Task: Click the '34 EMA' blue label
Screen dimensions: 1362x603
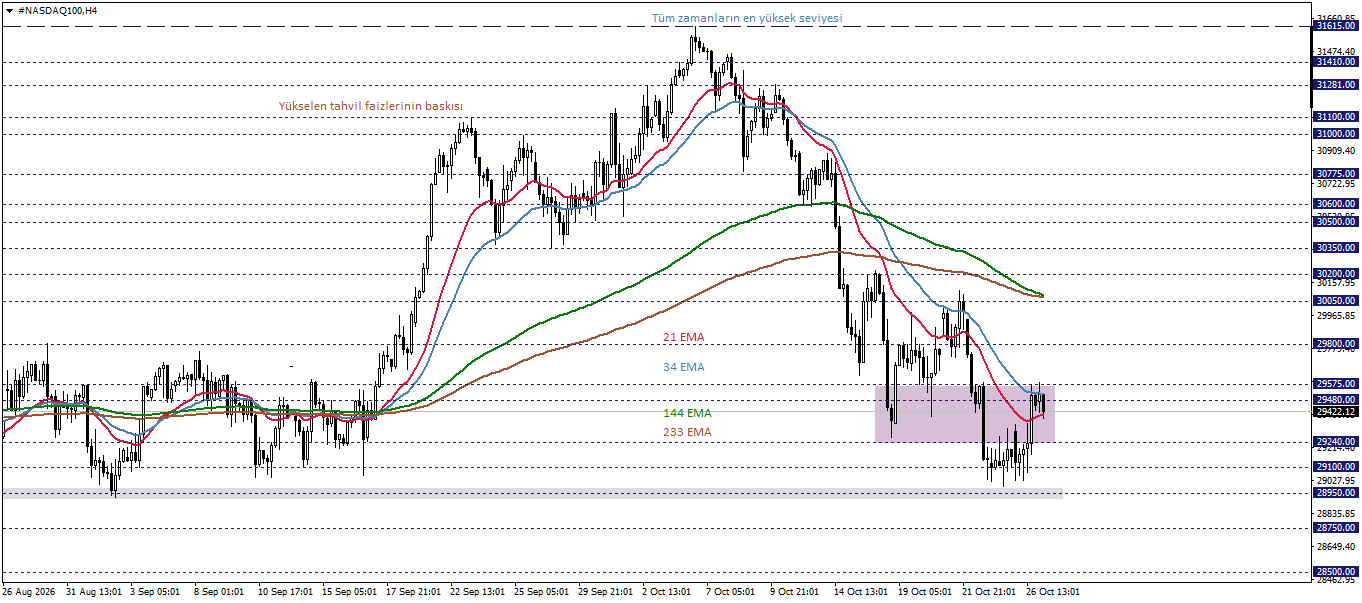Action: click(x=684, y=367)
